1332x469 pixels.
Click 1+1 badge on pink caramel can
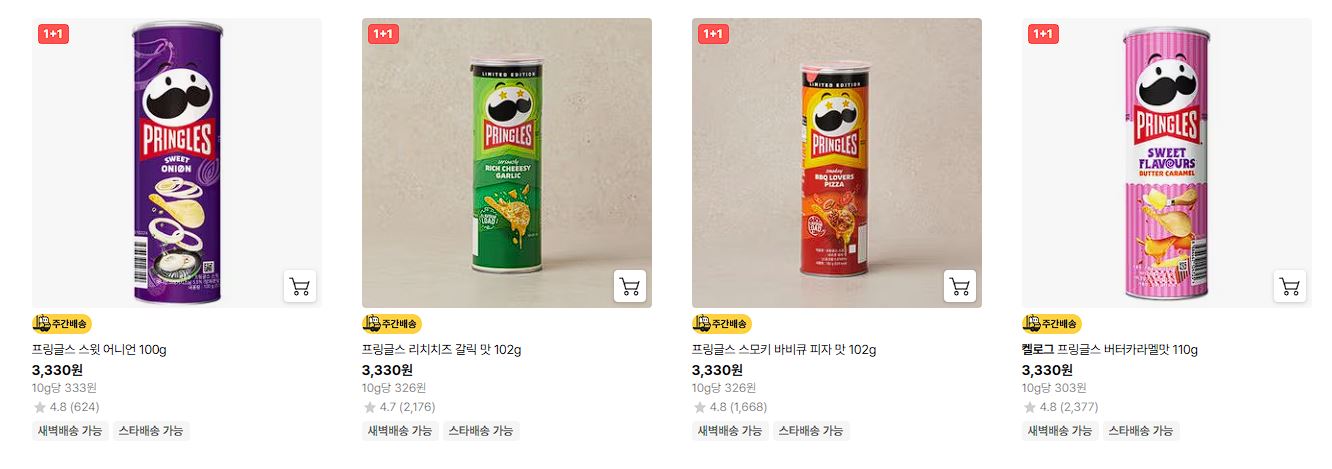tap(1043, 34)
